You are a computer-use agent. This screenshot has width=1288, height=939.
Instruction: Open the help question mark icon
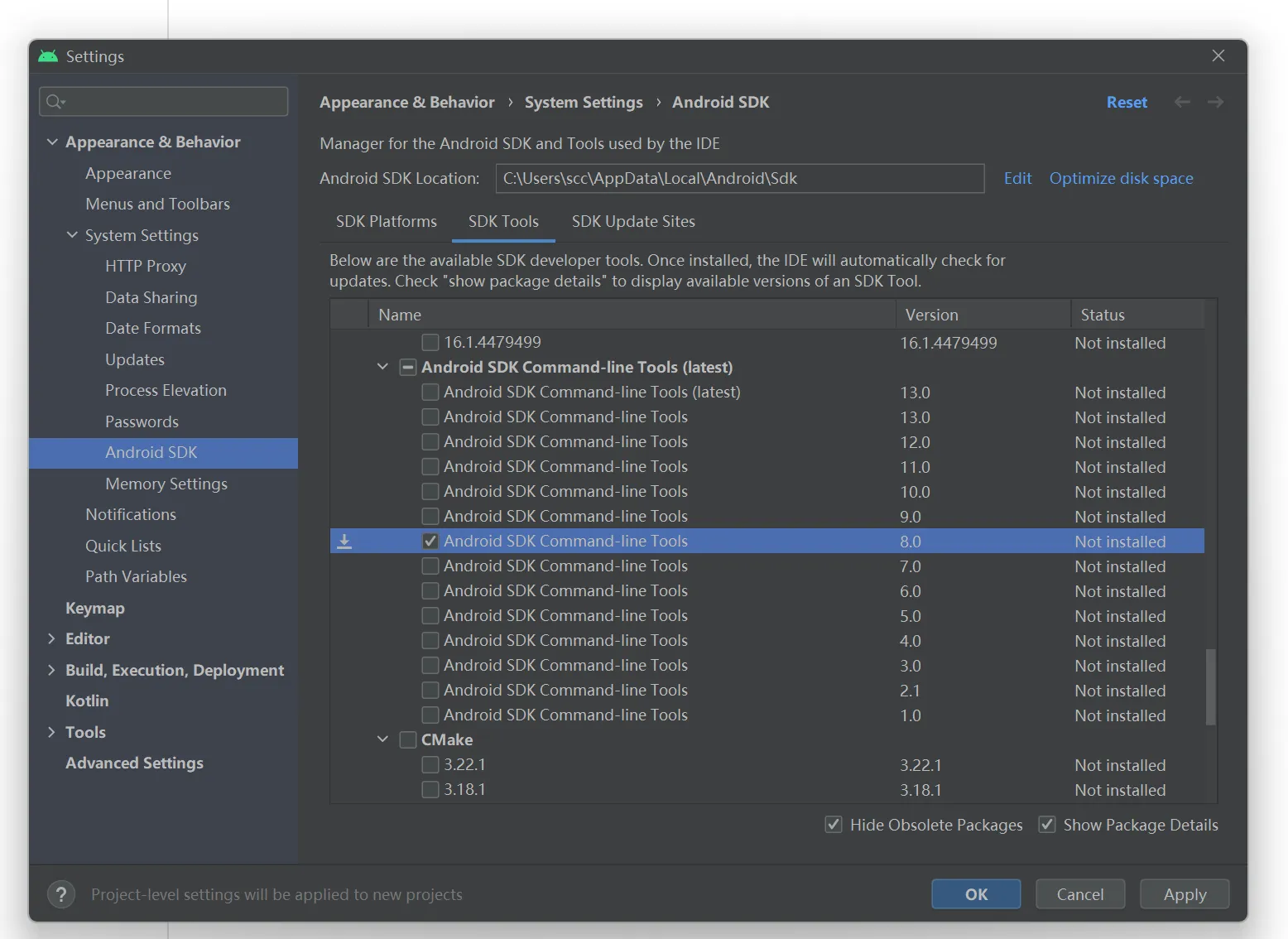click(61, 894)
